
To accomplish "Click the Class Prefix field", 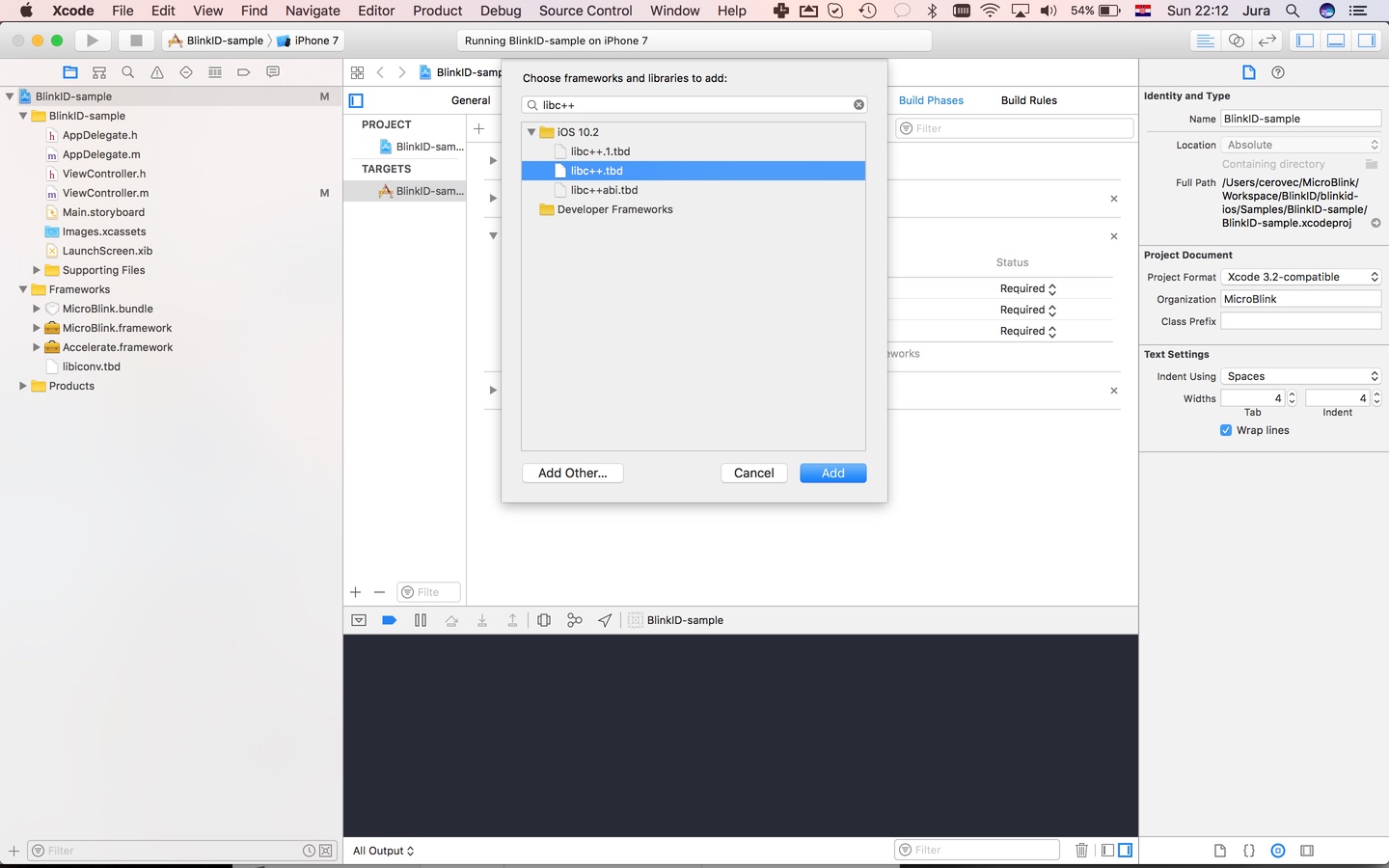I will pos(1301,321).
